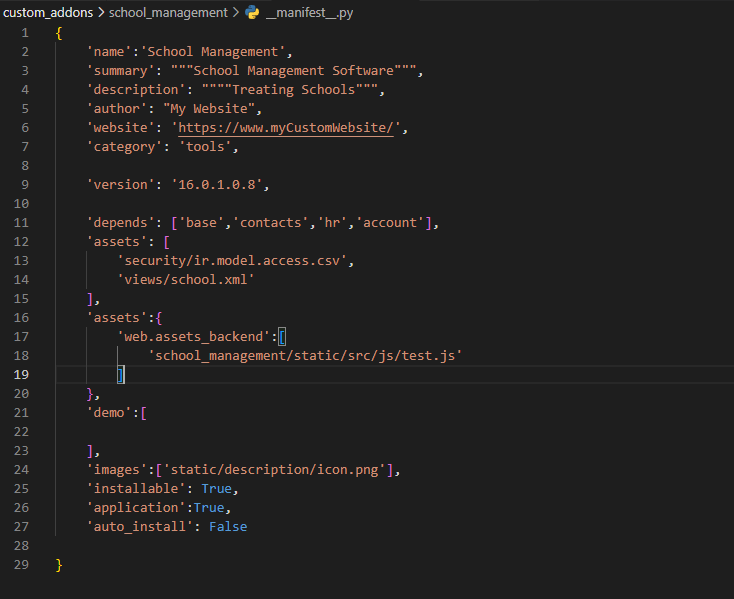Click line number 1 in the gutter
734x599 pixels.
click(25, 33)
